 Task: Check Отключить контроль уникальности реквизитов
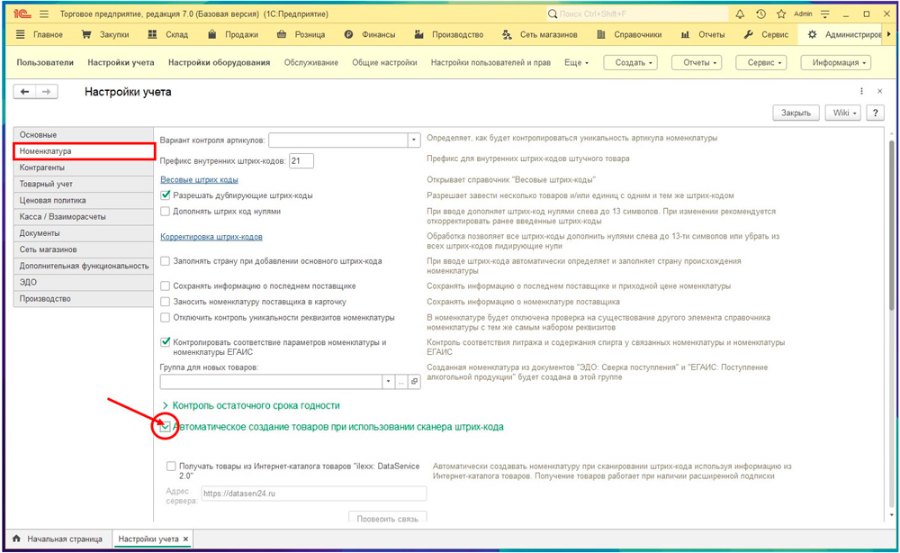tap(165, 317)
